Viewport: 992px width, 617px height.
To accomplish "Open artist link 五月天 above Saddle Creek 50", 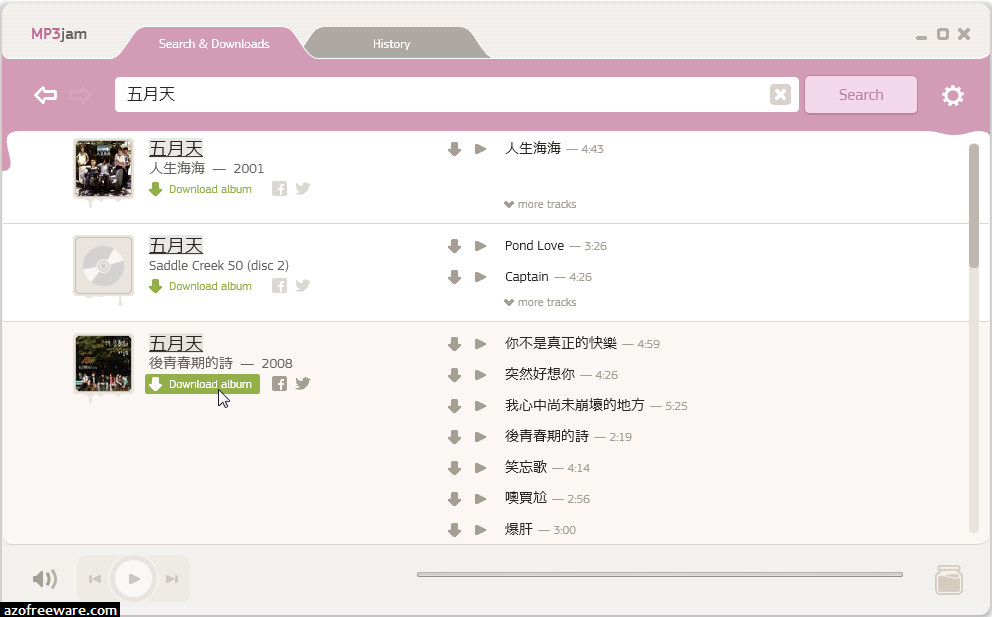I will (x=176, y=246).
